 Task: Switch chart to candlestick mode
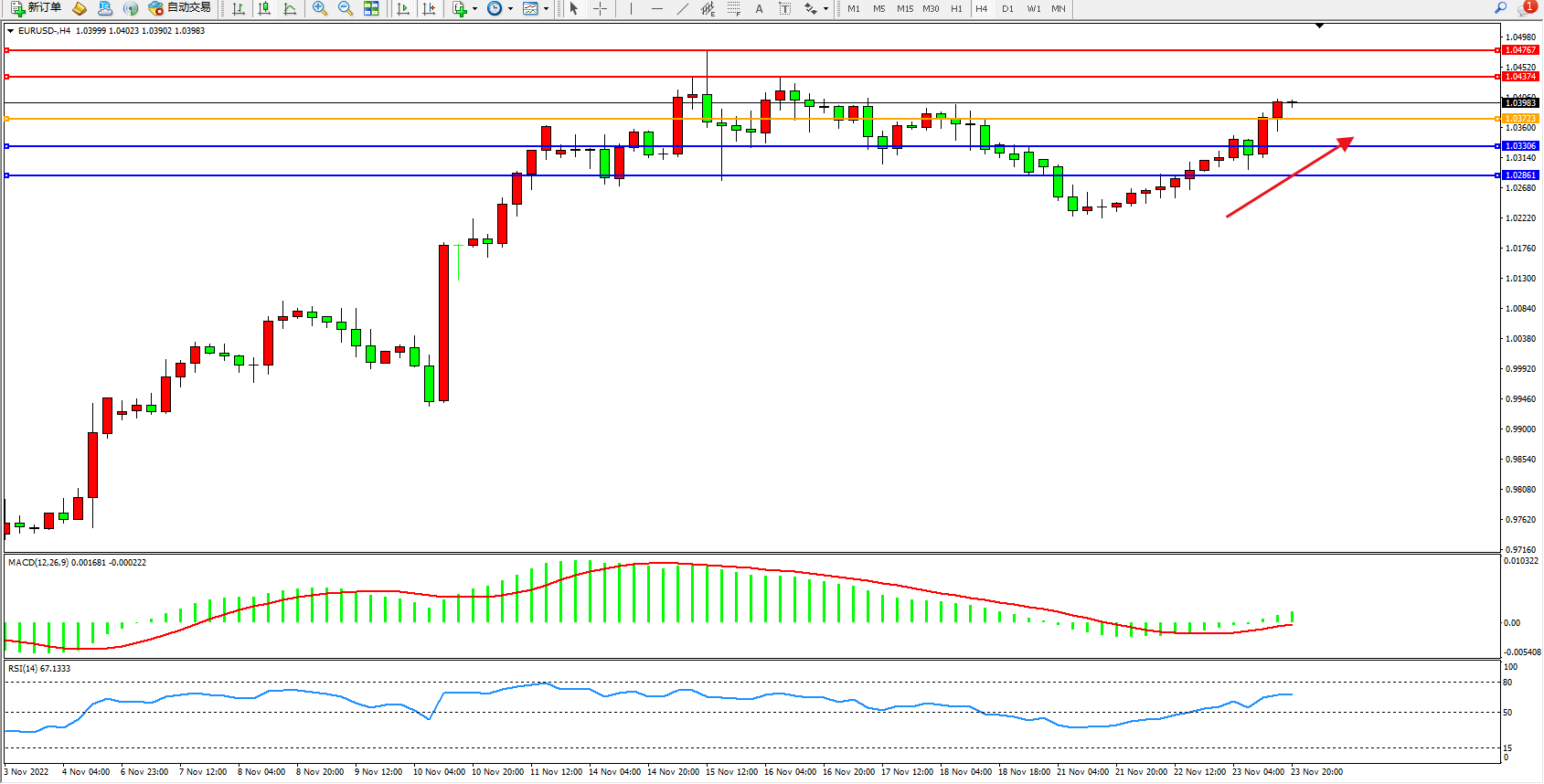pyautogui.click(x=264, y=8)
